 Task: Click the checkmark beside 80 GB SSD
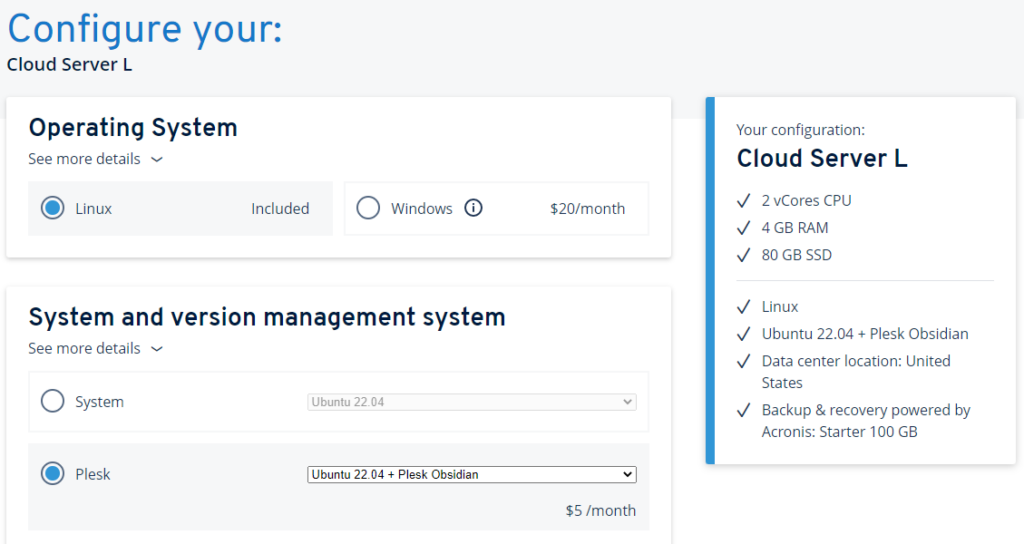[743, 255]
